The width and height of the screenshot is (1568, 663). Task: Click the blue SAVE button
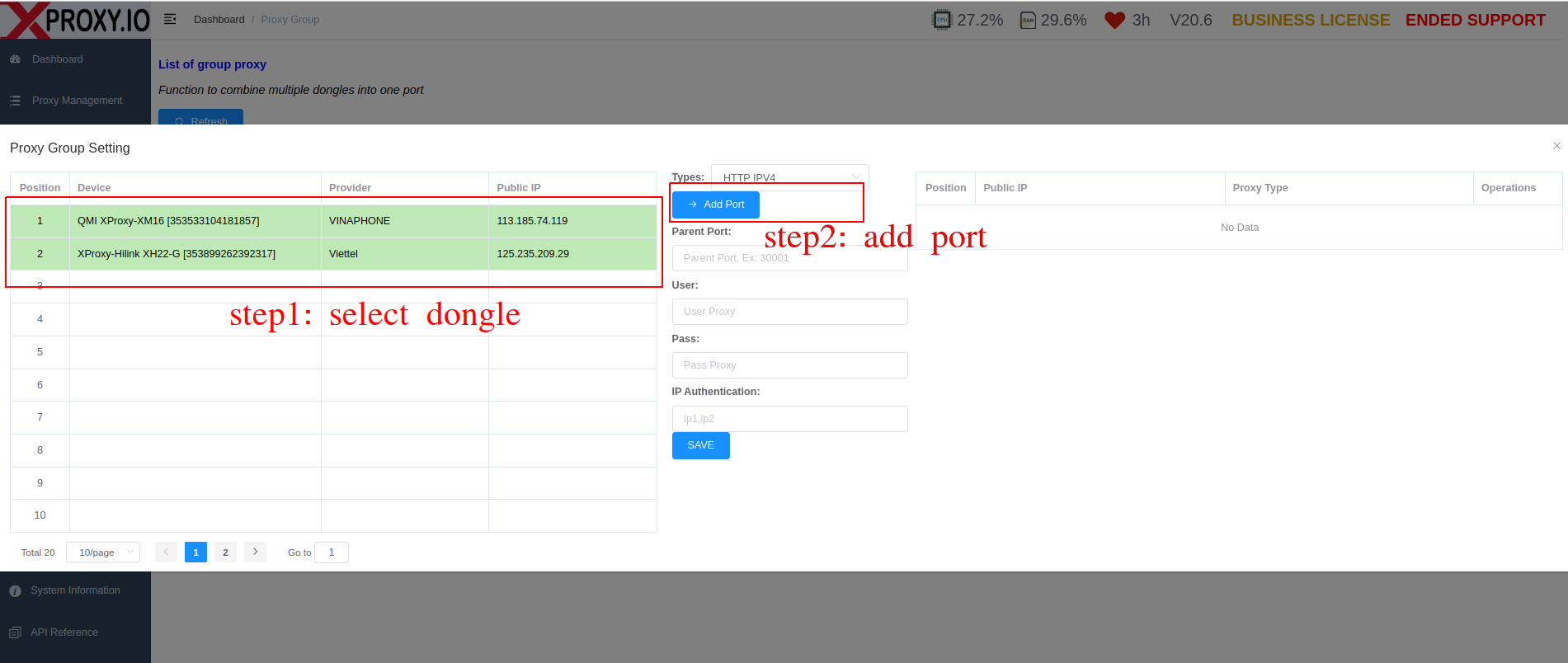(x=700, y=445)
